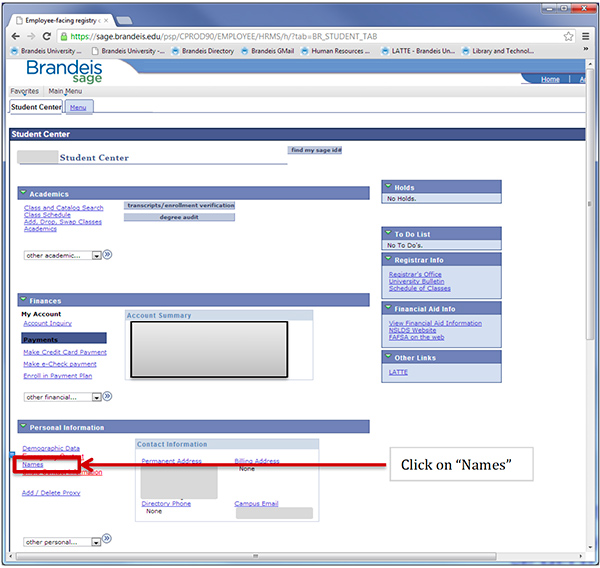The height and width of the screenshot is (568, 600).
Task: Click the go arrow beside other academic dropdown
Action: 108,255
